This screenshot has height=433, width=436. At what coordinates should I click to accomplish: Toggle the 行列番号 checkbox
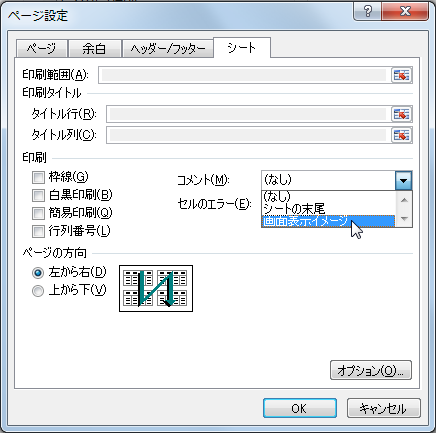coord(38,231)
